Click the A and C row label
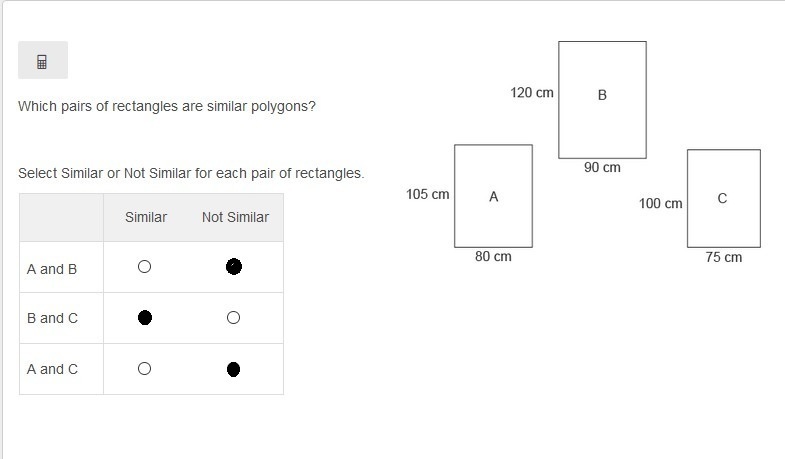Screen dimensions: 785x459 point(53,369)
